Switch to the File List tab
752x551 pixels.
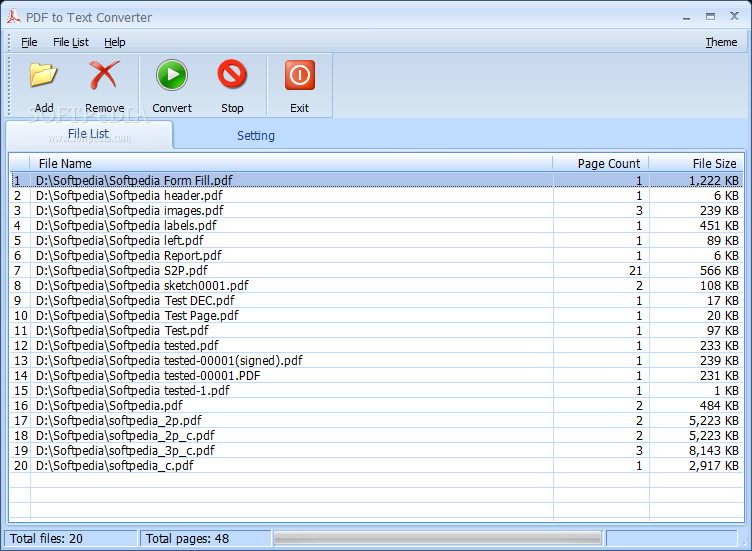[x=89, y=134]
